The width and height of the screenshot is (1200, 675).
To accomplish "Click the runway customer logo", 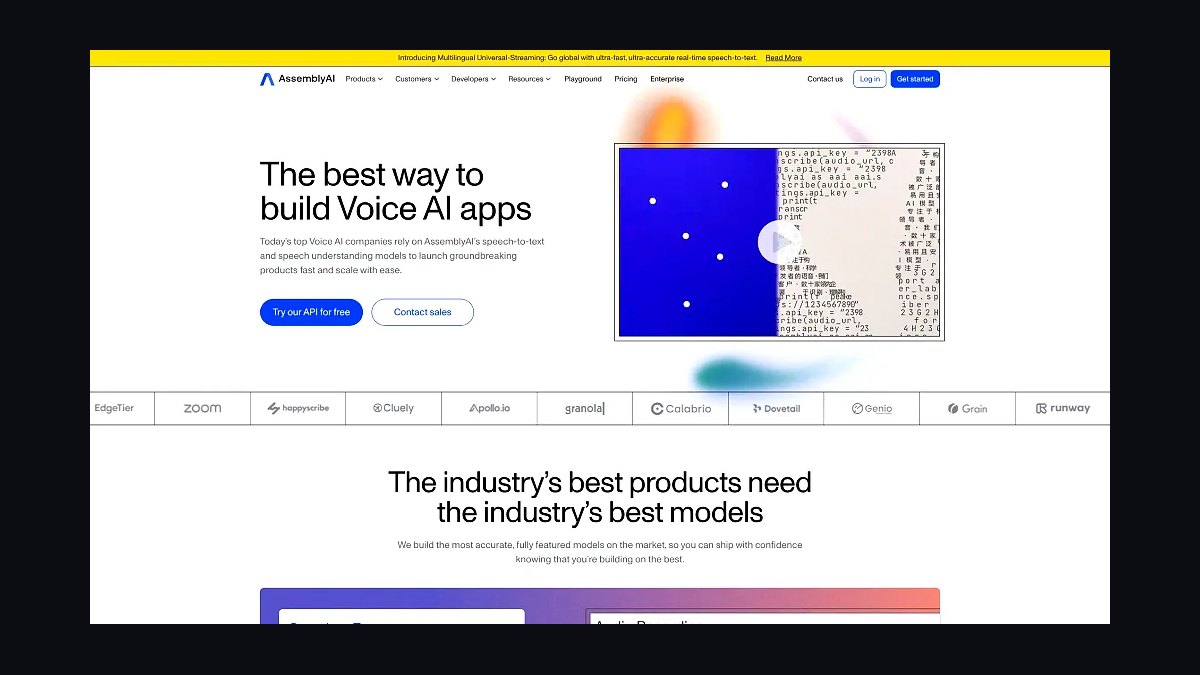I will [x=1063, y=408].
